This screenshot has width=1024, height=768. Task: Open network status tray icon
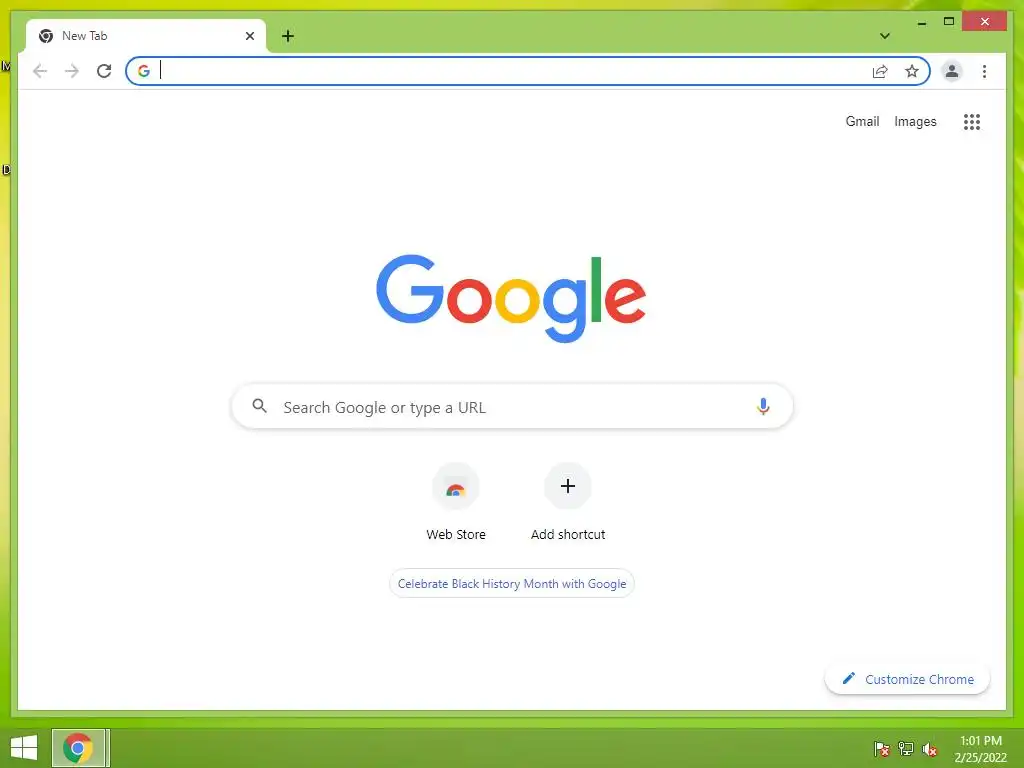click(905, 748)
